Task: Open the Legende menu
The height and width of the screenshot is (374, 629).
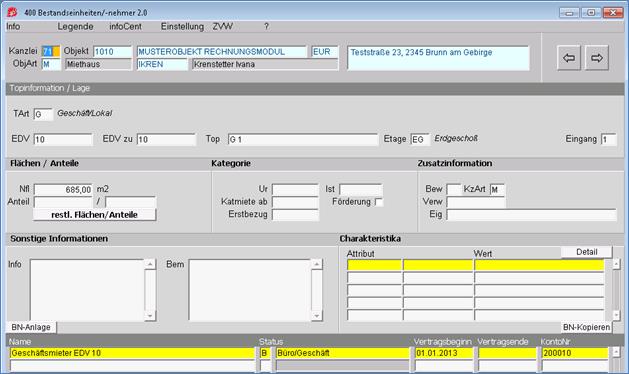Action: [x=75, y=26]
